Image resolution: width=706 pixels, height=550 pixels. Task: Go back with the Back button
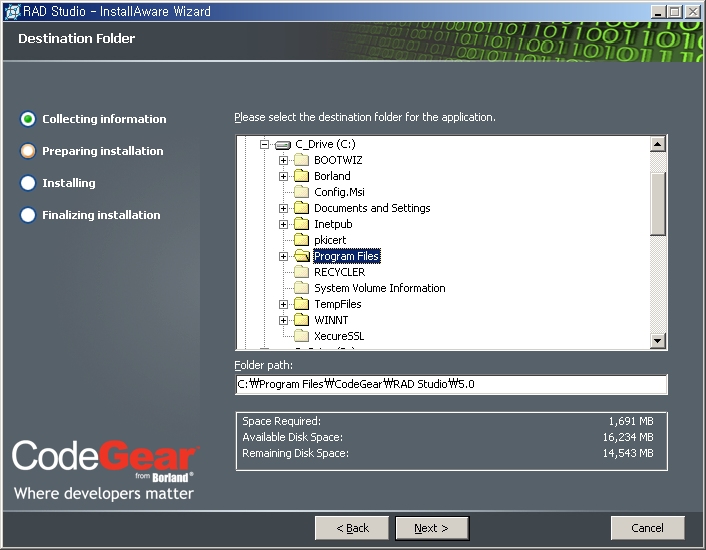(x=352, y=528)
